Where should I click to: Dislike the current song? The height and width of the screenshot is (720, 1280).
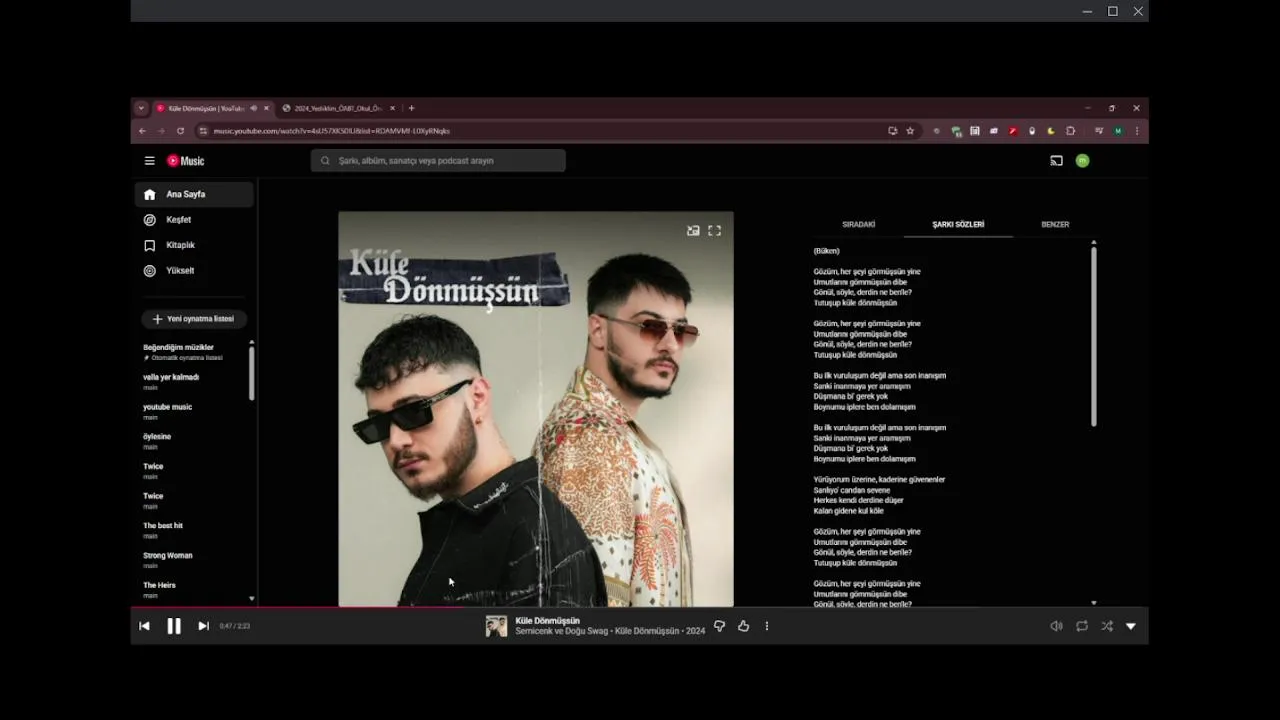click(x=719, y=626)
